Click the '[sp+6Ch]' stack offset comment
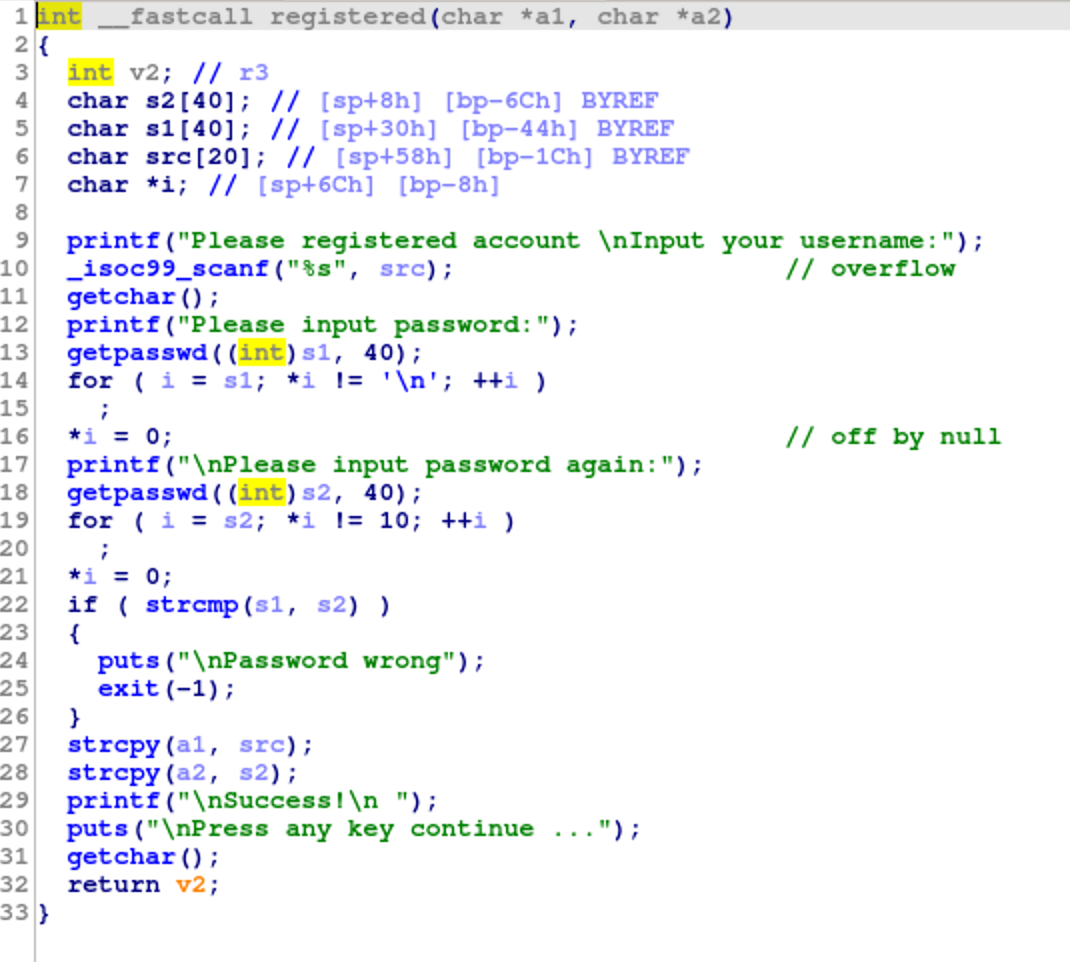 pos(316,185)
